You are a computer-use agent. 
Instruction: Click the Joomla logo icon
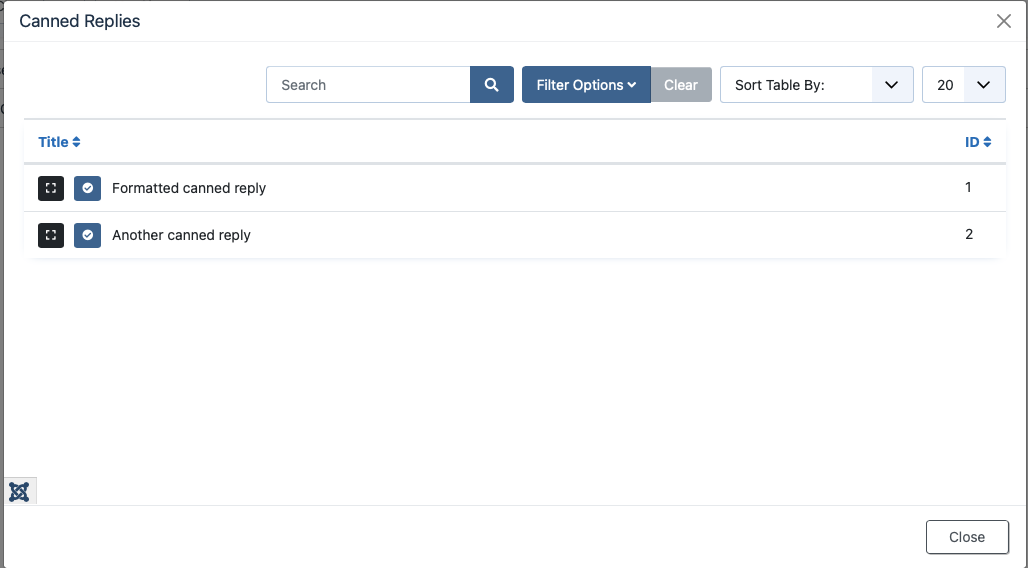[x=20, y=491]
